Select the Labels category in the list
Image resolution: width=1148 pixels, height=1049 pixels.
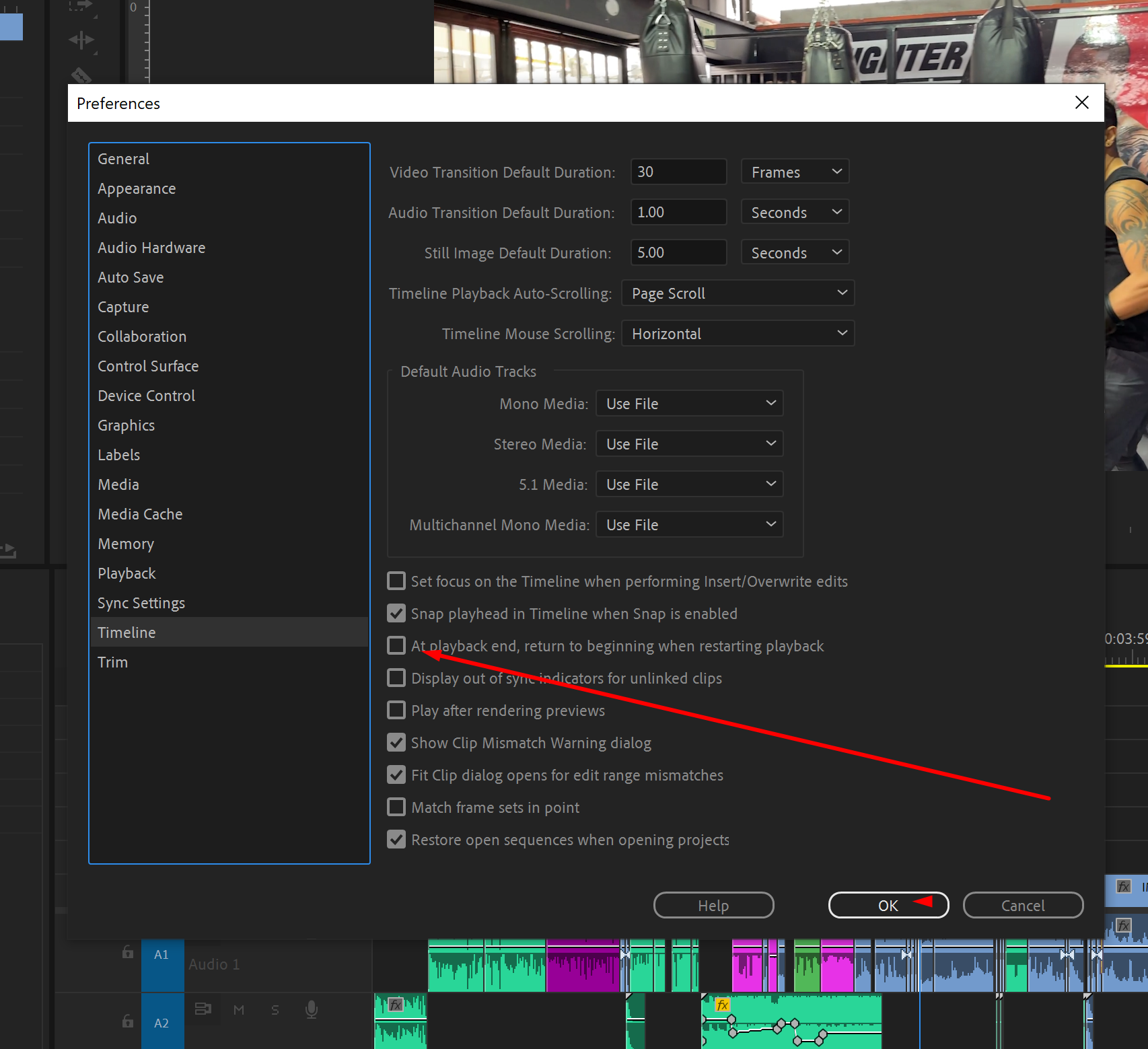[x=229, y=455]
